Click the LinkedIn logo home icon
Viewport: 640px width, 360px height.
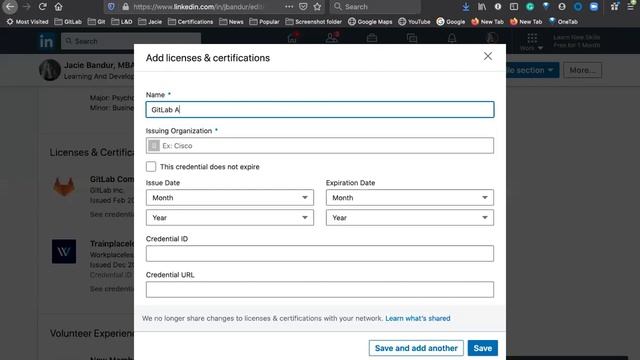pos(46,41)
